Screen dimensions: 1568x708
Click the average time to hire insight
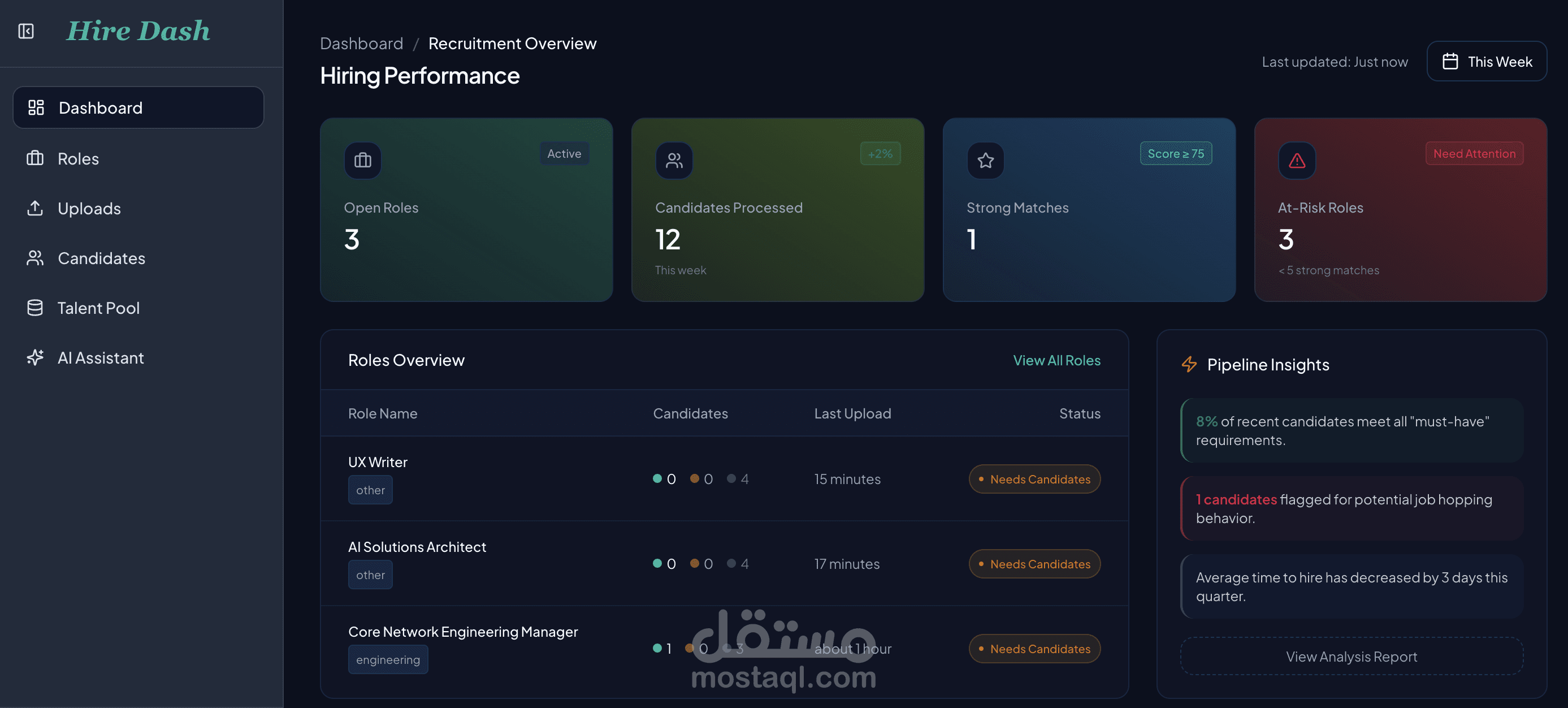coord(1352,586)
